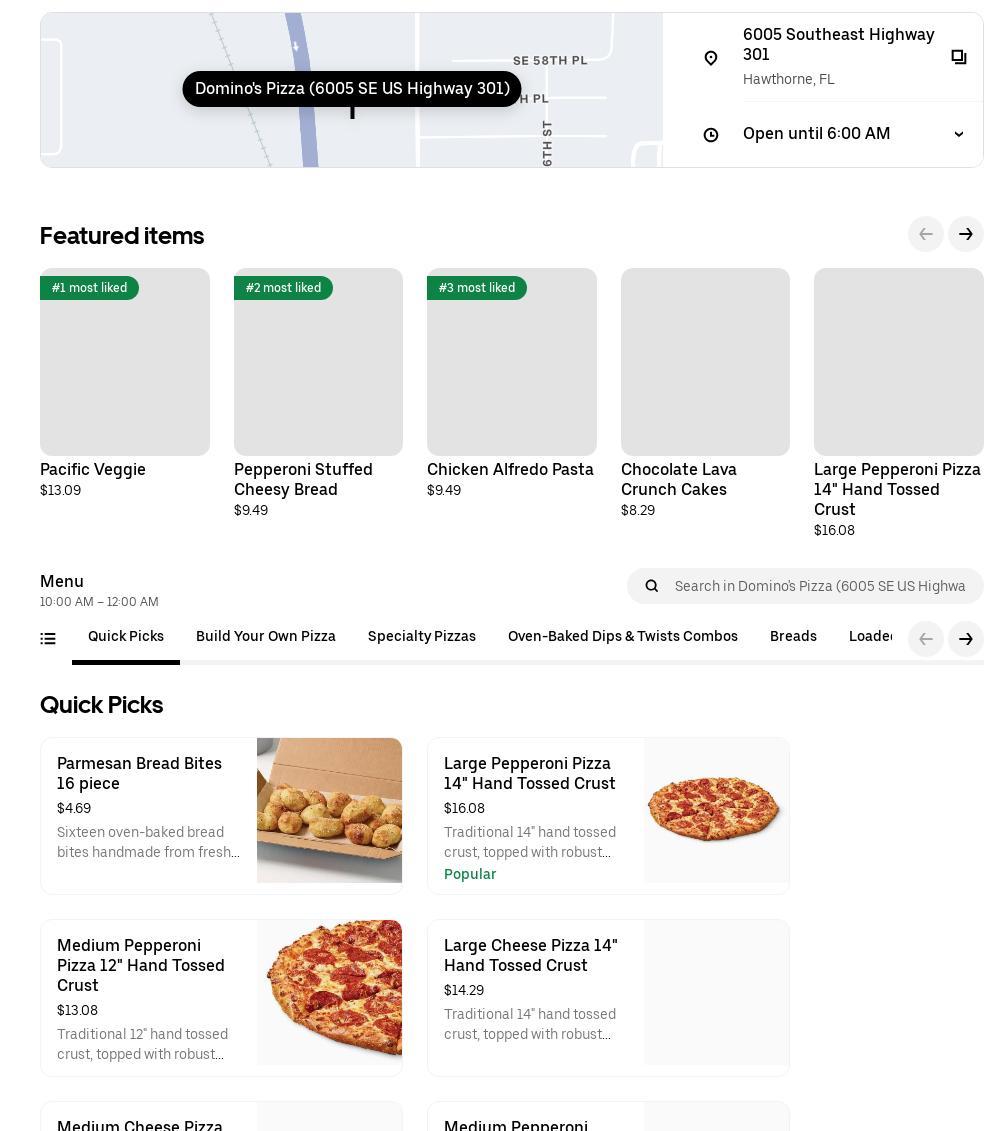Go to the Breads tab
Screen dimensions: 1004x1131
coord(793,637)
